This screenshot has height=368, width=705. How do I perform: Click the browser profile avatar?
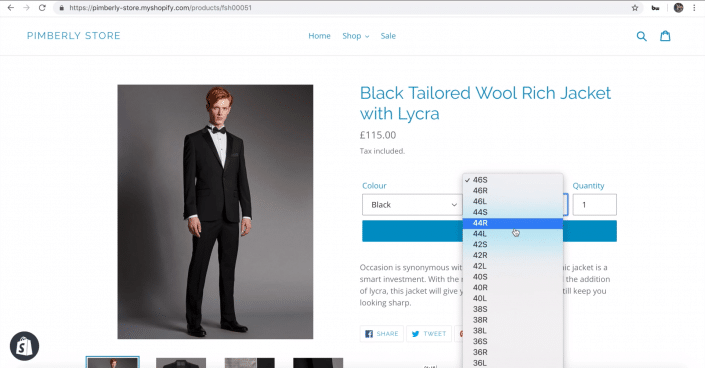(x=678, y=8)
